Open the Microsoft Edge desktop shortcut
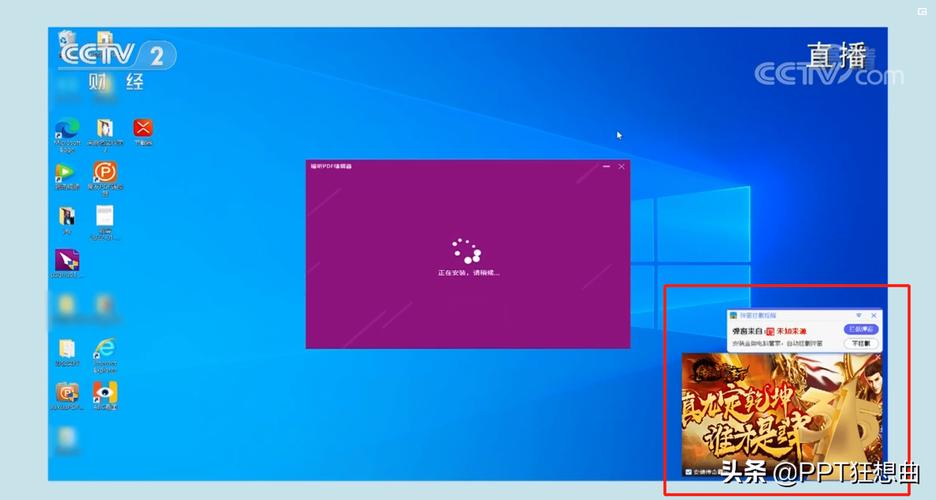 [67, 134]
